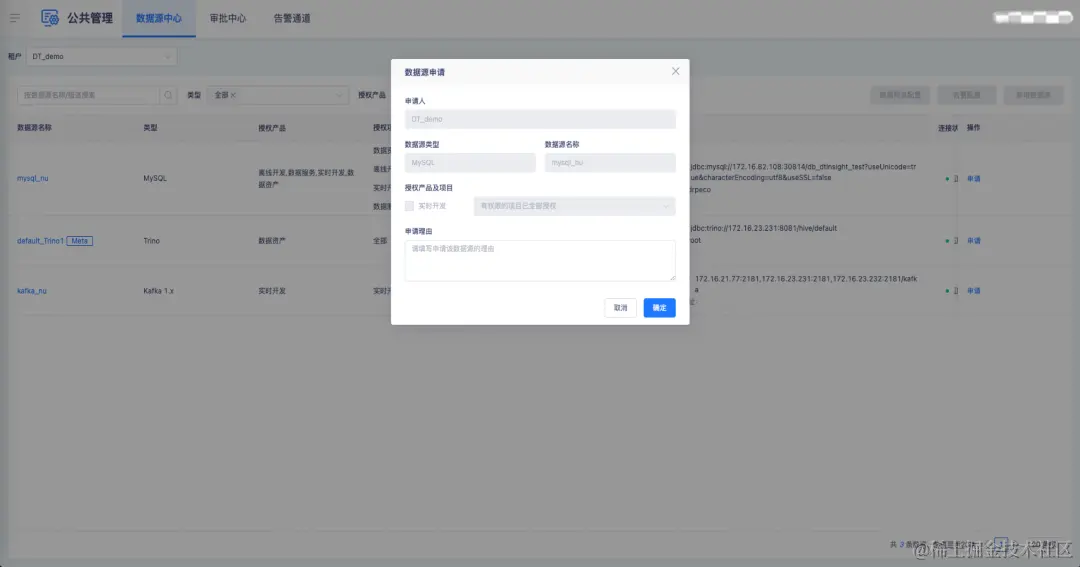Click the Meta tag badge

80,241
